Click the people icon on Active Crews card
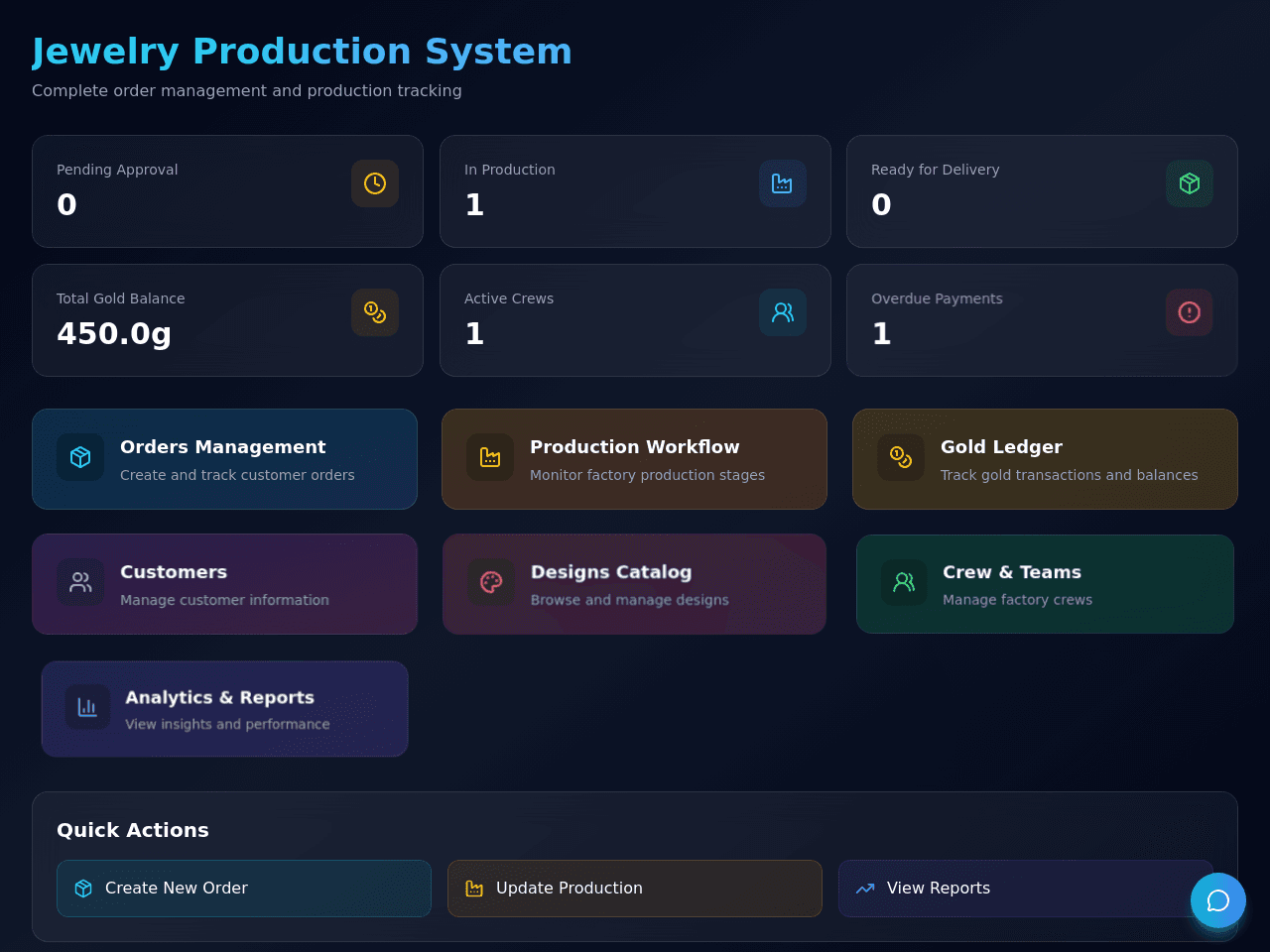Image resolution: width=1270 pixels, height=952 pixels. [x=783, y=312]
